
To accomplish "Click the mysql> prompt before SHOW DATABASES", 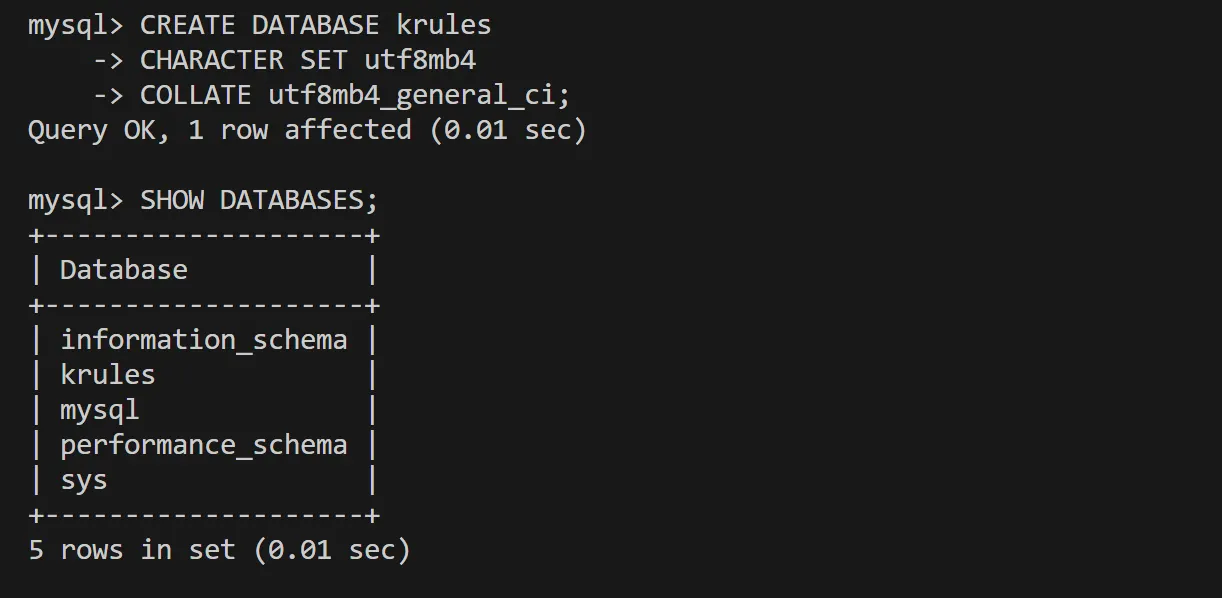I will pos(75,200).
